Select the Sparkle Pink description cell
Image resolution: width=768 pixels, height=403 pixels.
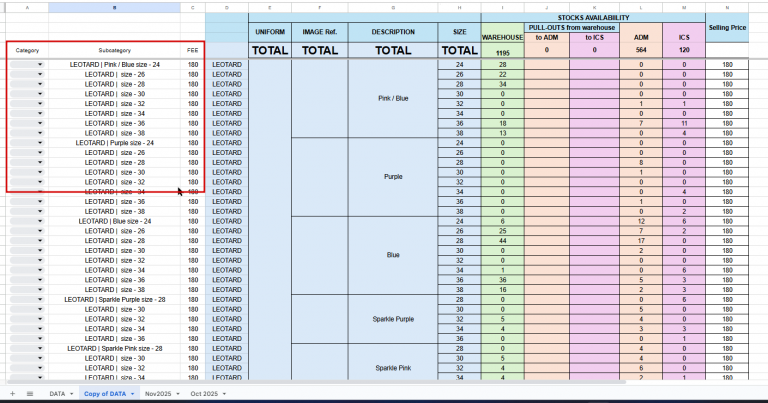point(393,362)
